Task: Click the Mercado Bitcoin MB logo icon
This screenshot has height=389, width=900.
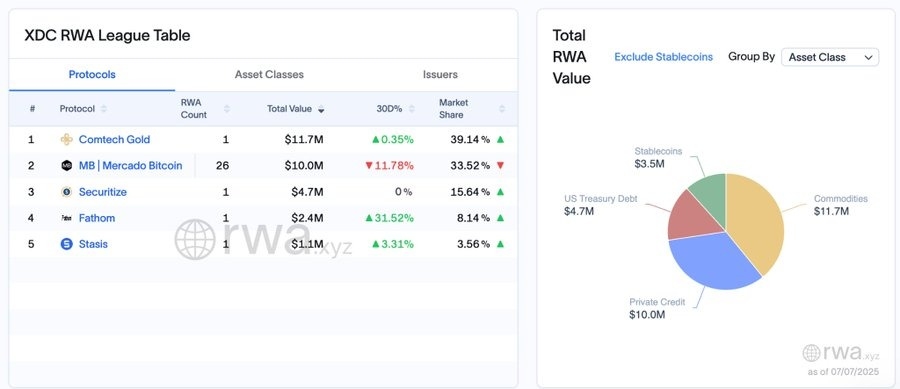Action: point(67,166)
